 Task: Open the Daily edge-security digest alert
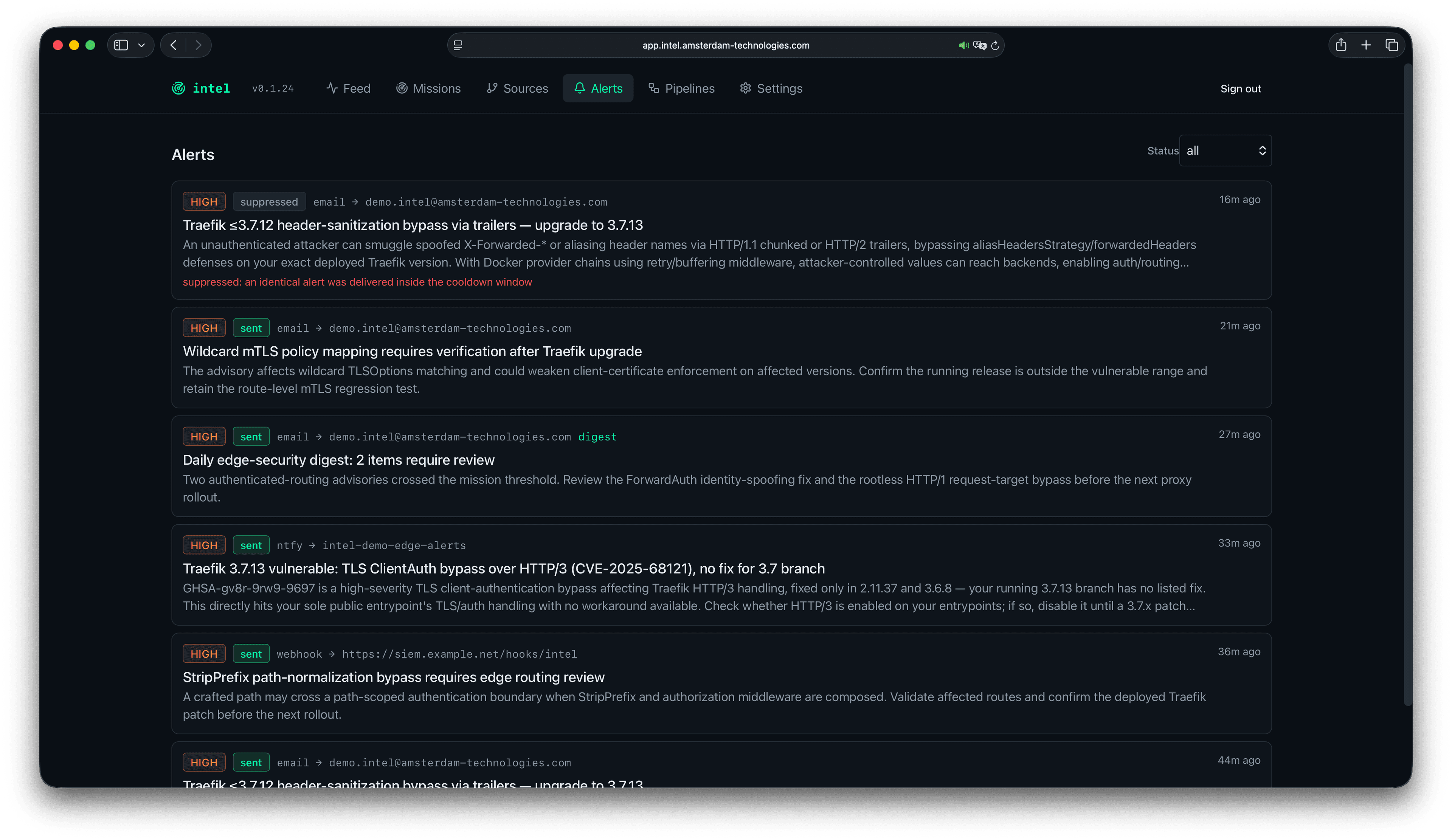[338, 460]
